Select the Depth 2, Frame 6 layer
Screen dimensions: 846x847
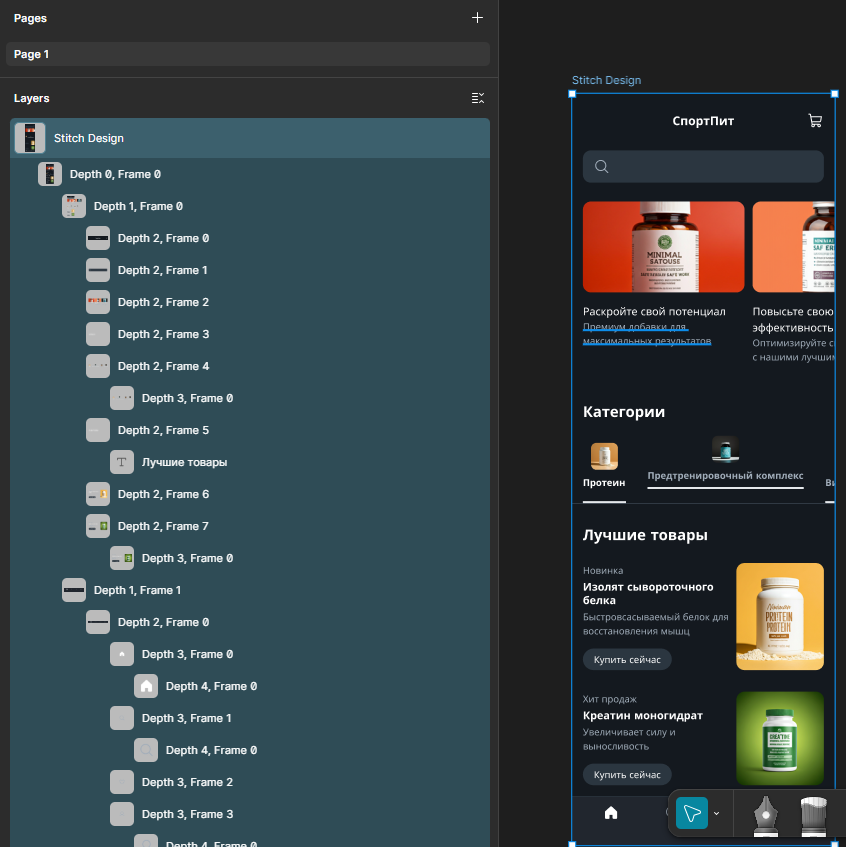click(x=250, y=494)
